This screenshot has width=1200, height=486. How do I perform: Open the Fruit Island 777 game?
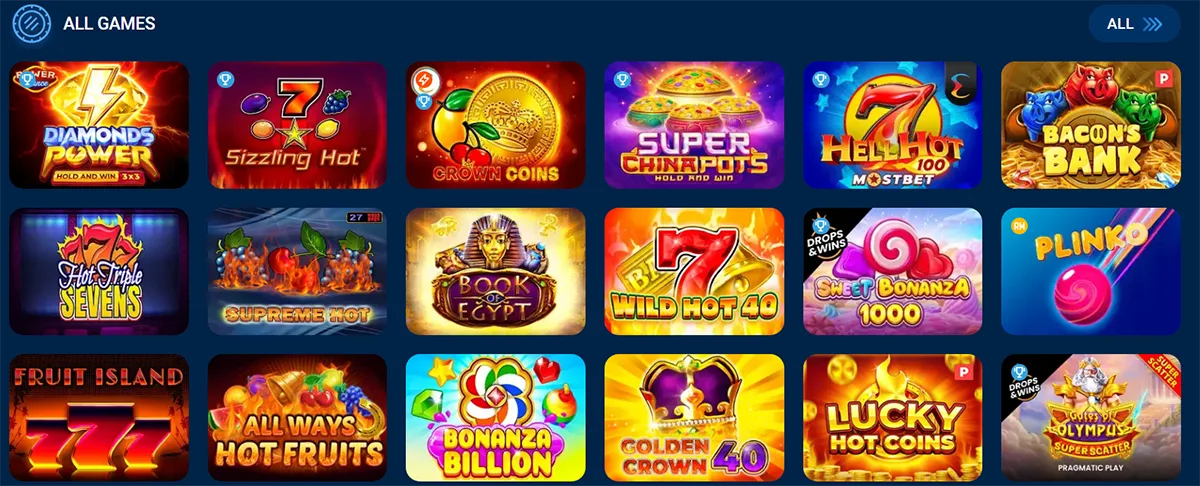[x=99, y=418]
